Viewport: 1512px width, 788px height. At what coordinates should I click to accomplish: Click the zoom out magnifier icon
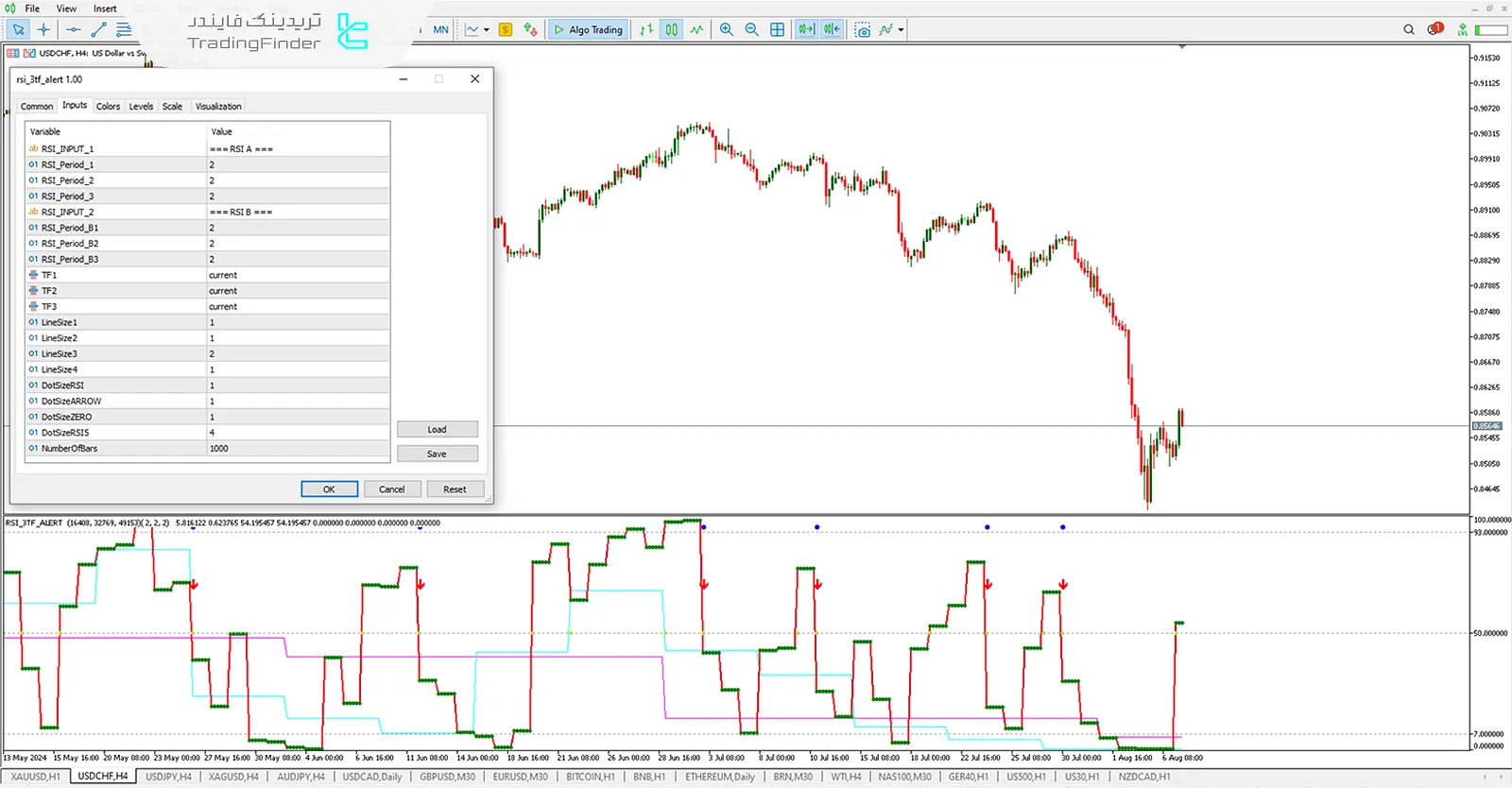(751, 29)
